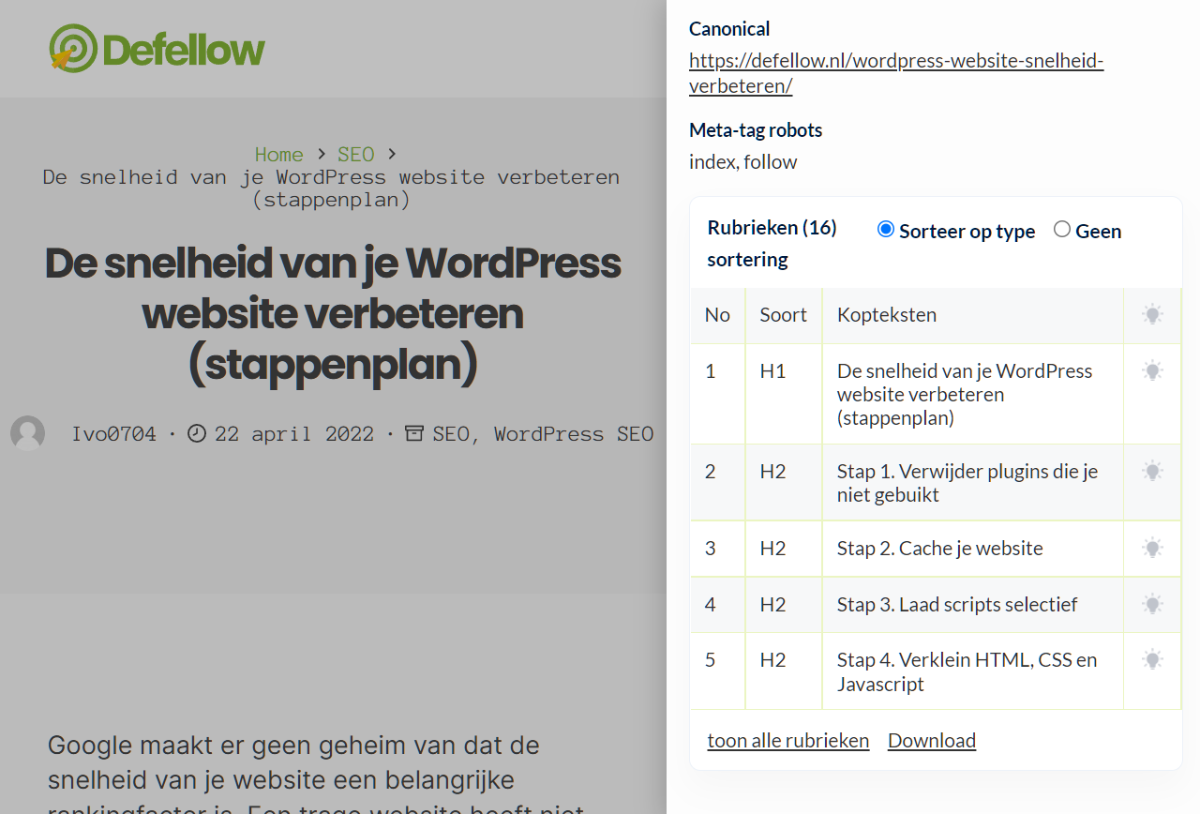Click 'toon alle rubrieken' link
1200x814 pixels.
click(788, 740)
